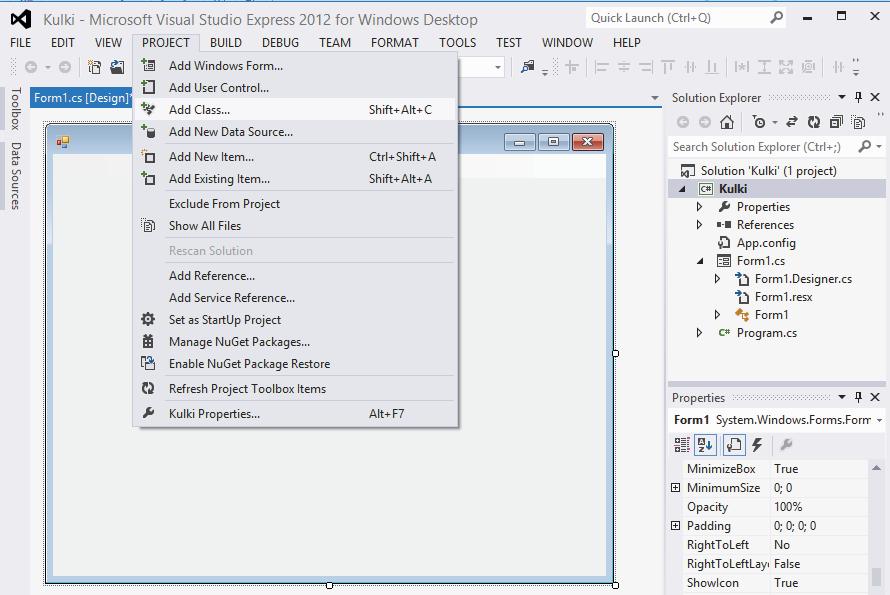Click the Make Same Width layout icon
This screenshot has height=595, width=890.
741,67
